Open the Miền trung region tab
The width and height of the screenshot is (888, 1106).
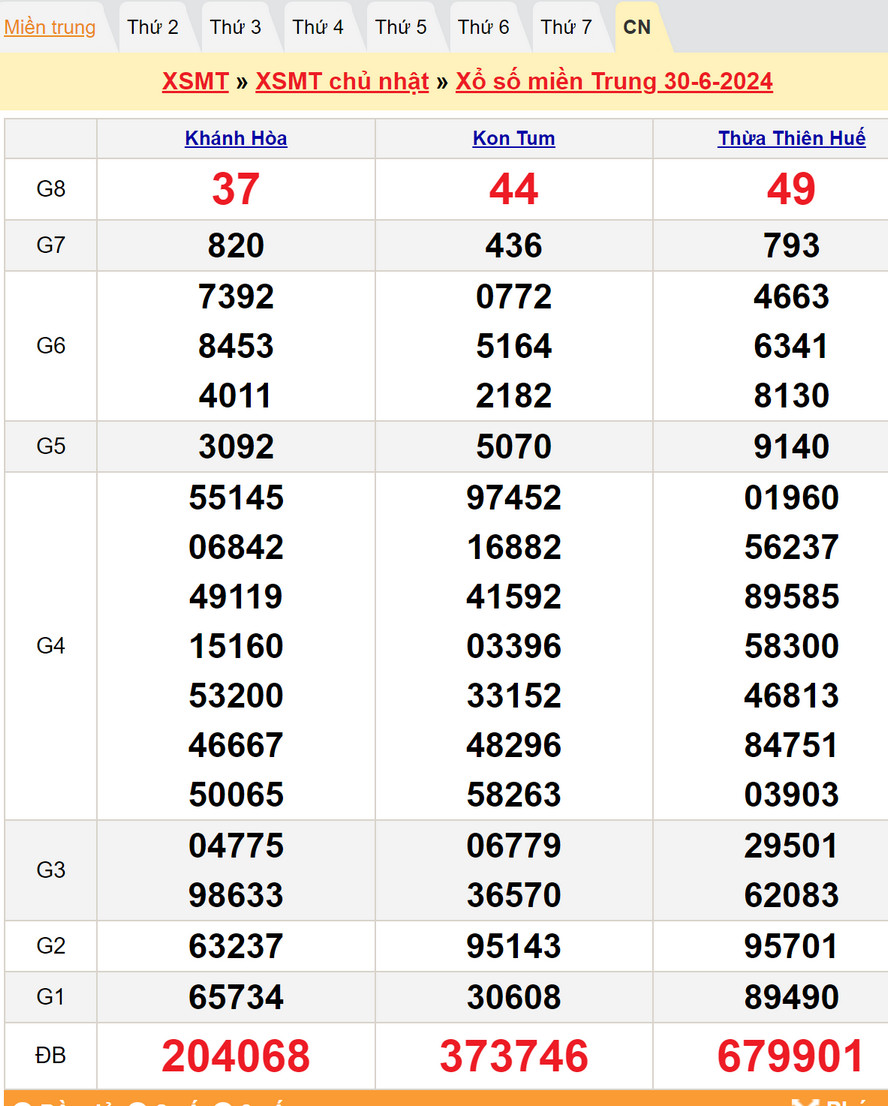(50, 27)
